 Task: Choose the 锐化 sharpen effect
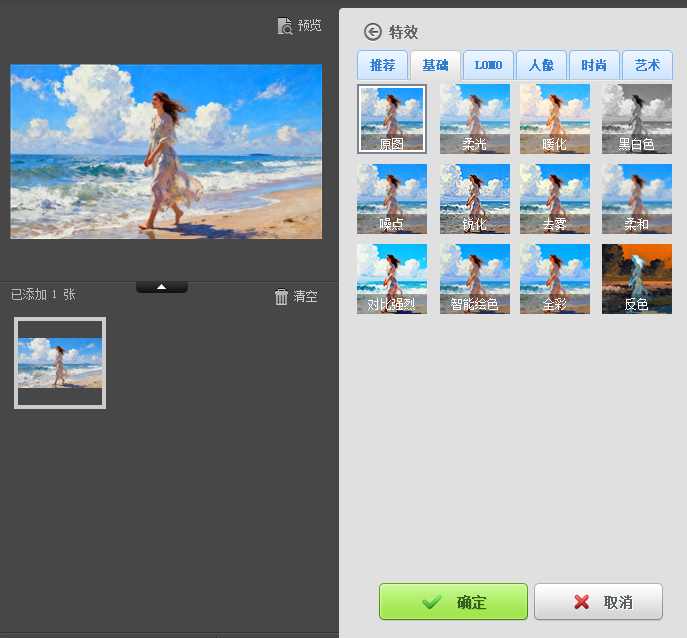(474, 198)
